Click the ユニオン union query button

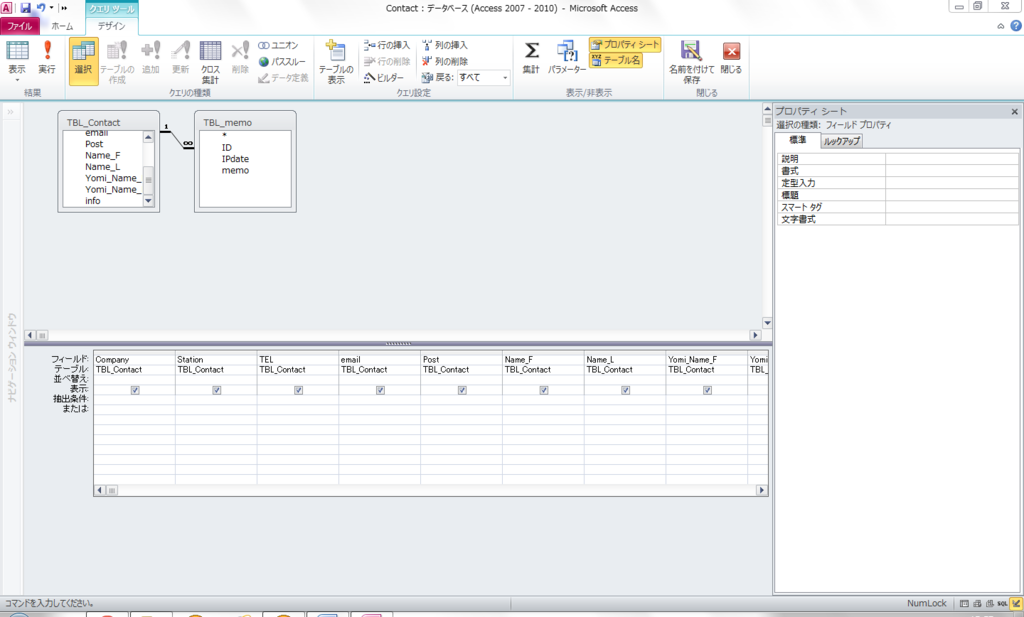click(x=279, y=45)
